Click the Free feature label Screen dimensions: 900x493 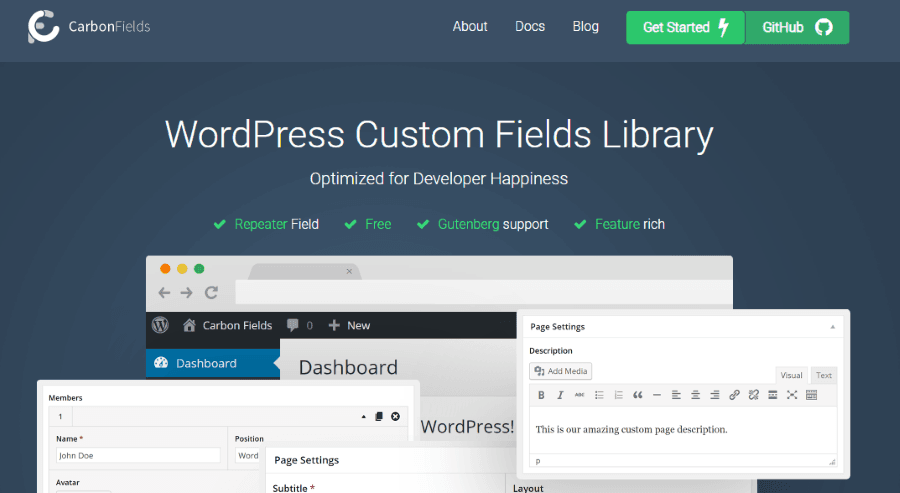point(378,224)
